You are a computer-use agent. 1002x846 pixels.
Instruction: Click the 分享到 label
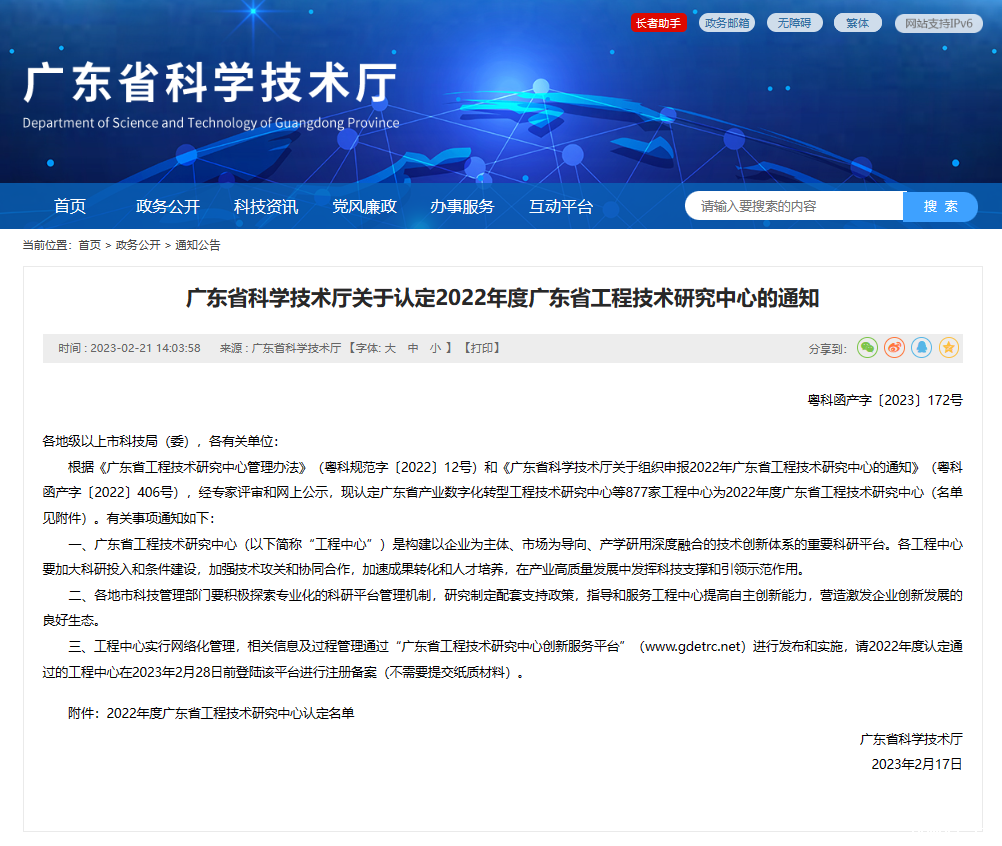pyautogui.click(x=828, y=349)
